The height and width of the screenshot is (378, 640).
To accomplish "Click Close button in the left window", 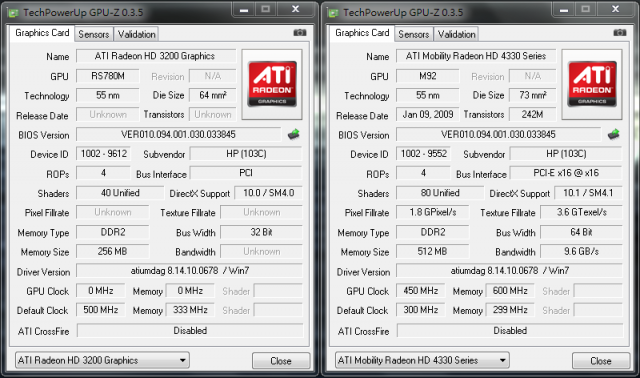I will 281,361.
